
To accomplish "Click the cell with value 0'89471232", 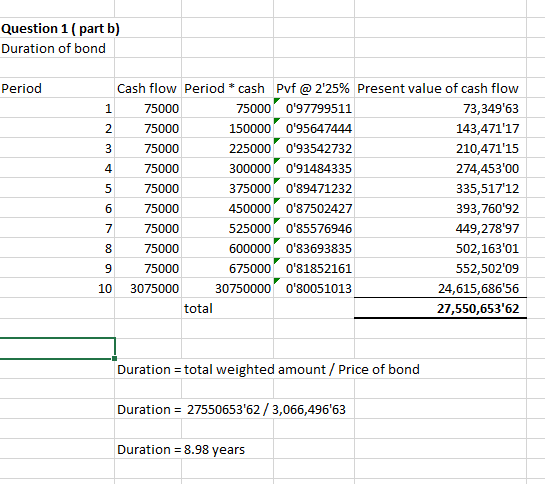I will click(x=314, y=188).
